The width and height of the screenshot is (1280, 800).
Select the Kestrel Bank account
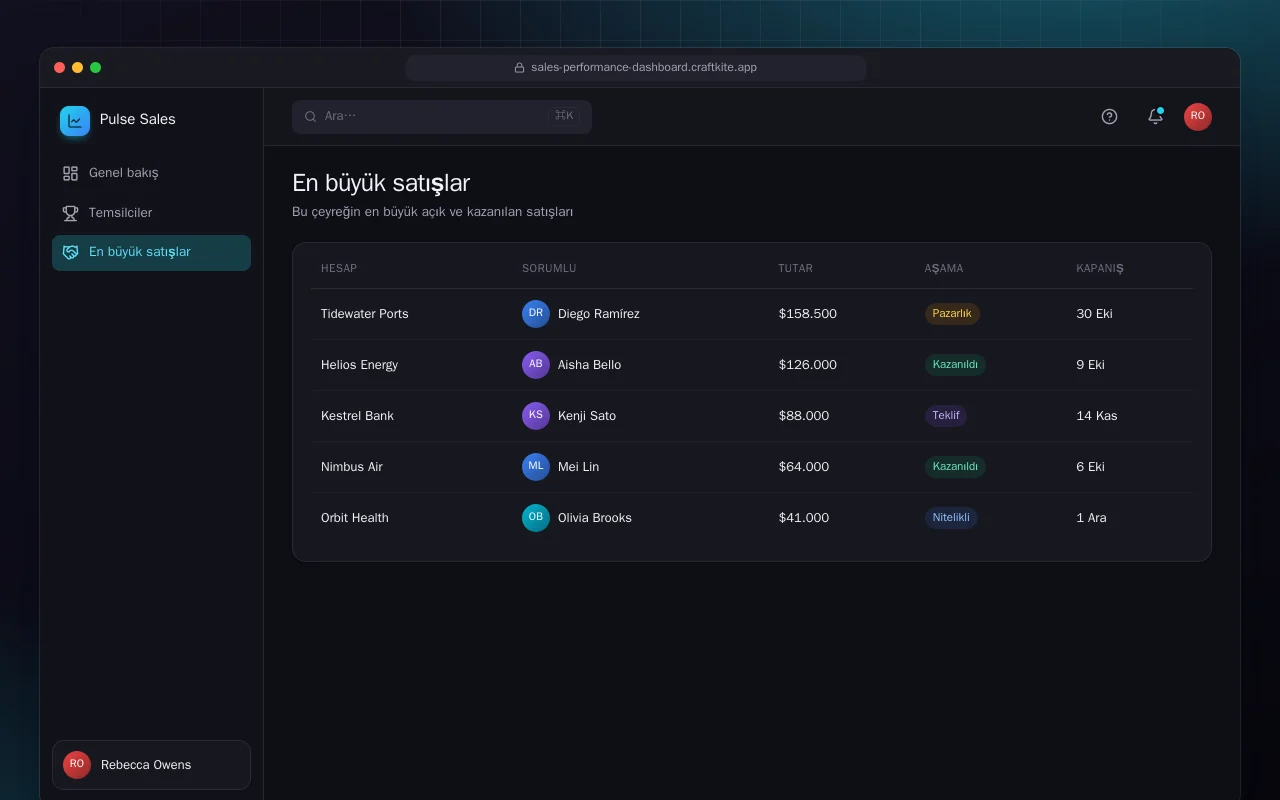click(x=357, y=416)
